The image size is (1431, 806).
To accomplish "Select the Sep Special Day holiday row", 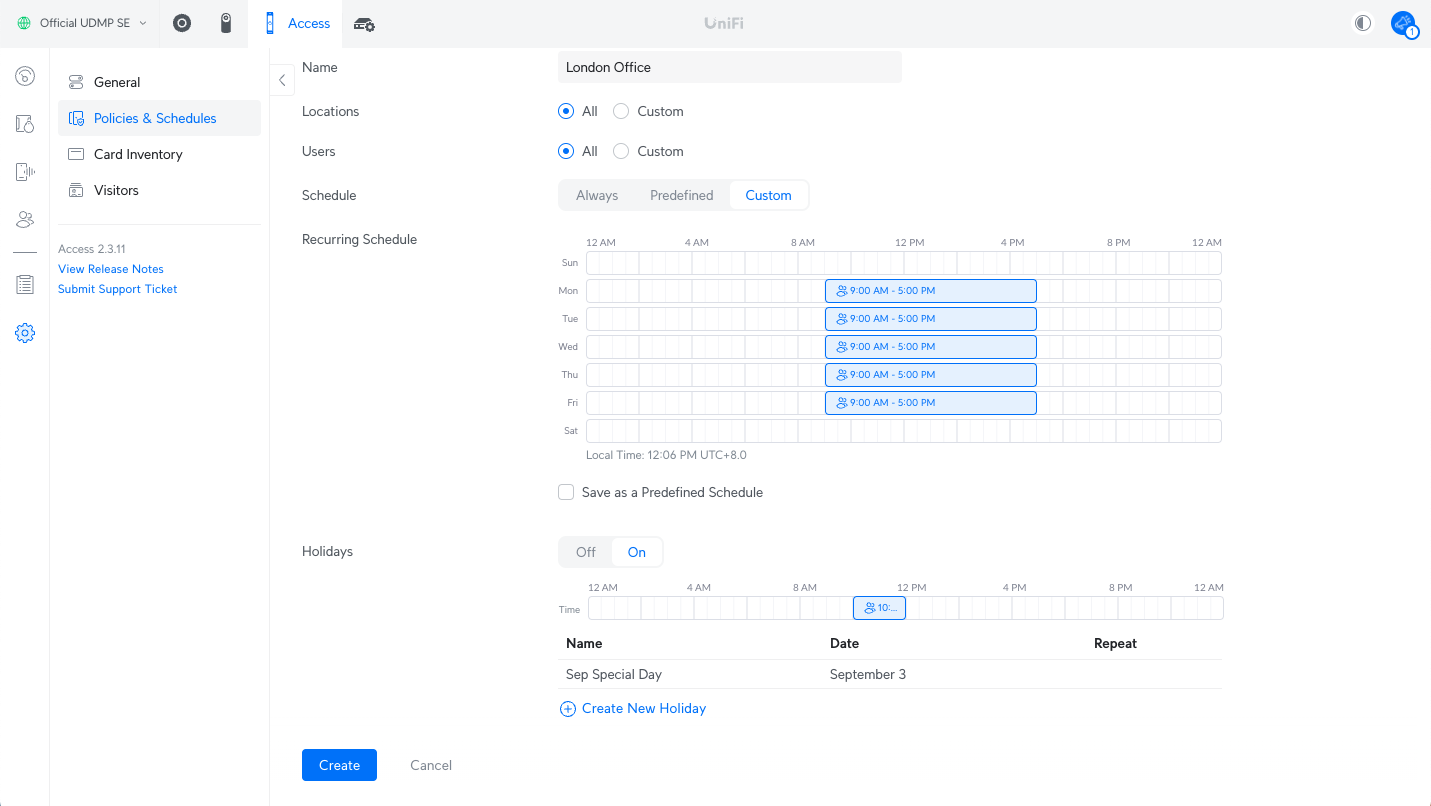I will click(x=890, y=674).
